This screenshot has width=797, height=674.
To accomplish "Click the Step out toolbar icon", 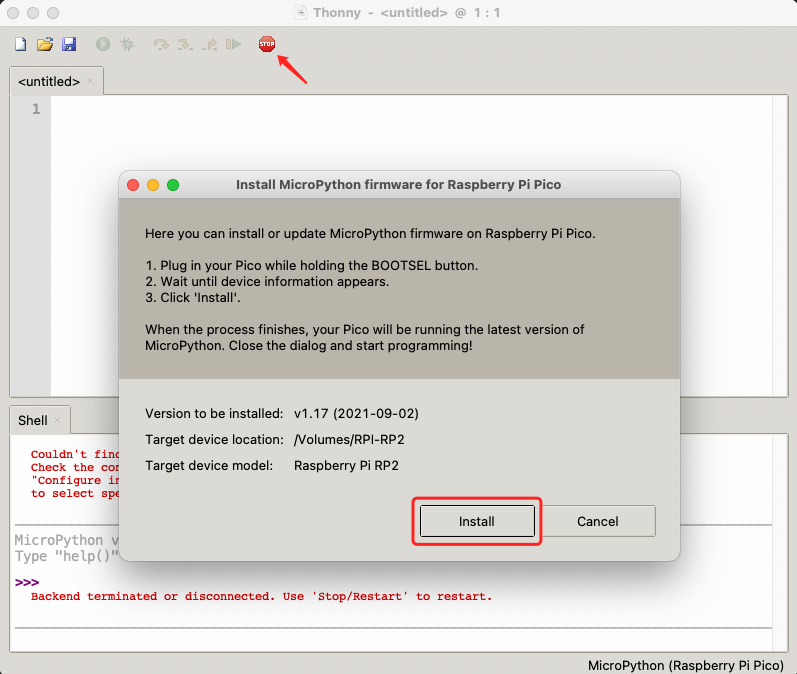I will 209,45.
